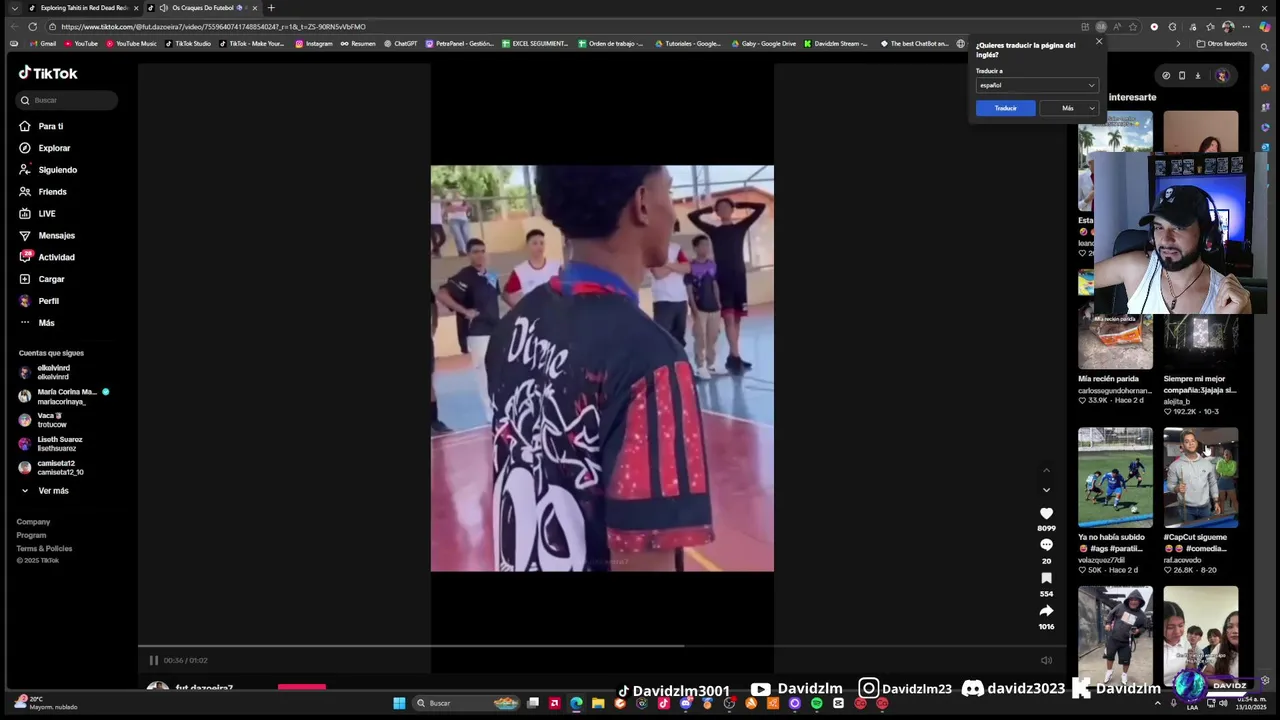Bookmark the video to favorites
The image size is (1280, 720).
tap(1046, 578)
